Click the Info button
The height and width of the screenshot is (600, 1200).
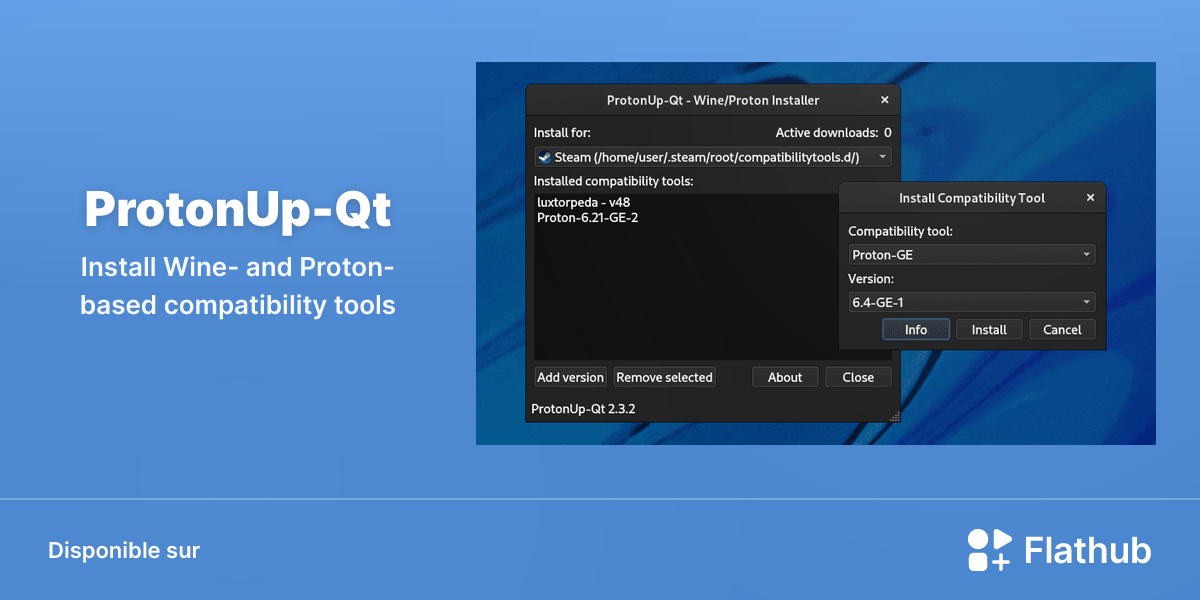pyautogui.click(x=916, y=329)
